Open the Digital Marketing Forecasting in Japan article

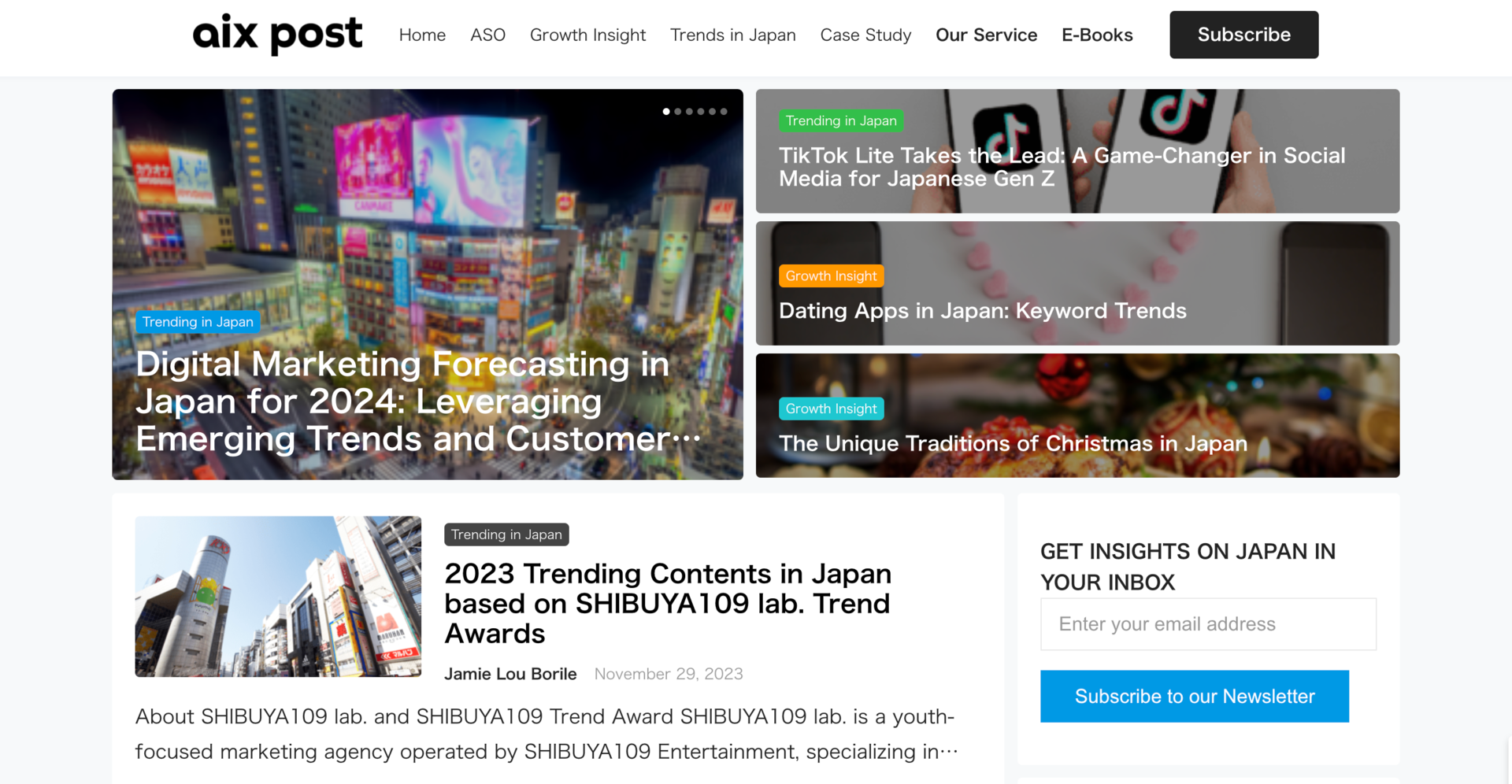click(417, 401)
